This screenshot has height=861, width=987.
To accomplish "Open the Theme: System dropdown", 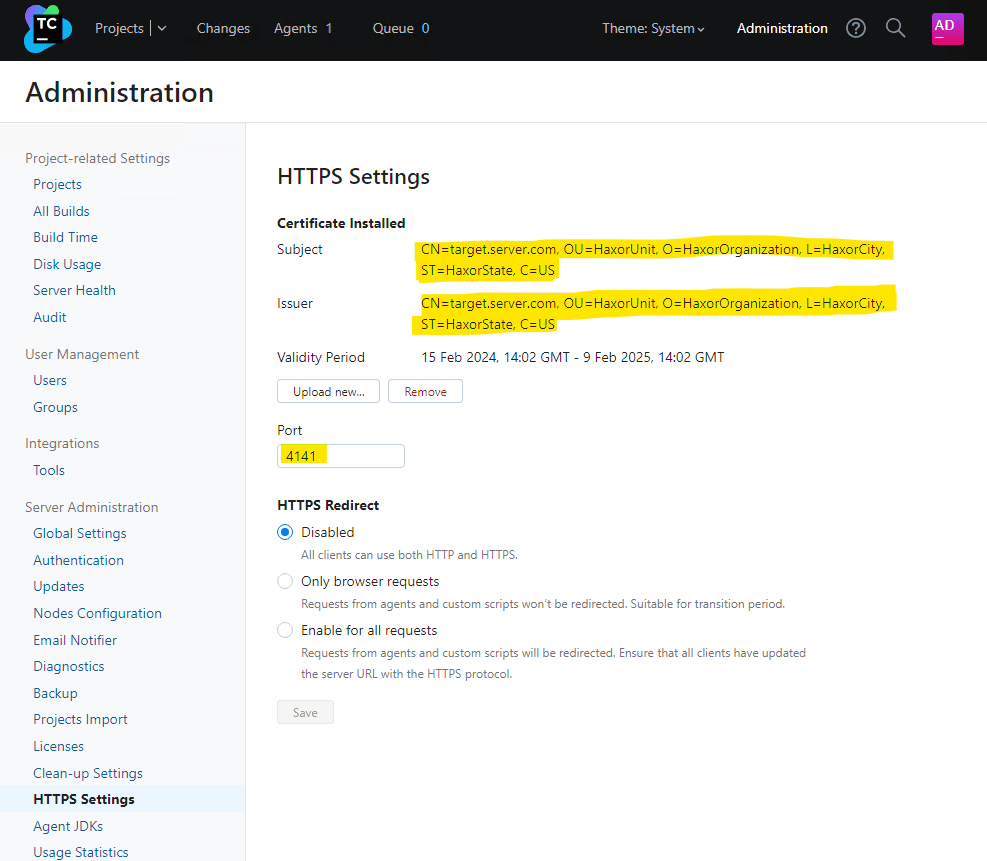I will click(653, 29).
